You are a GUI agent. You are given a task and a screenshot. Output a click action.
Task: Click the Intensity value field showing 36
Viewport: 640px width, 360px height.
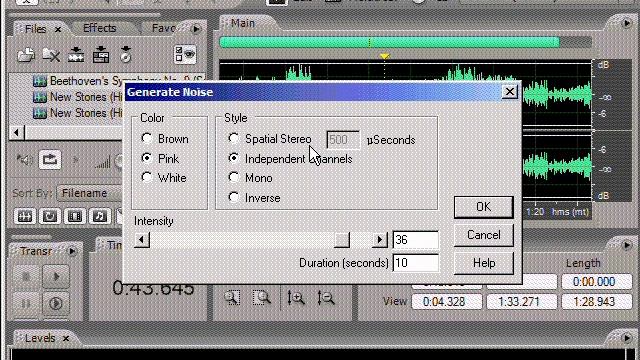click(416, 240)
